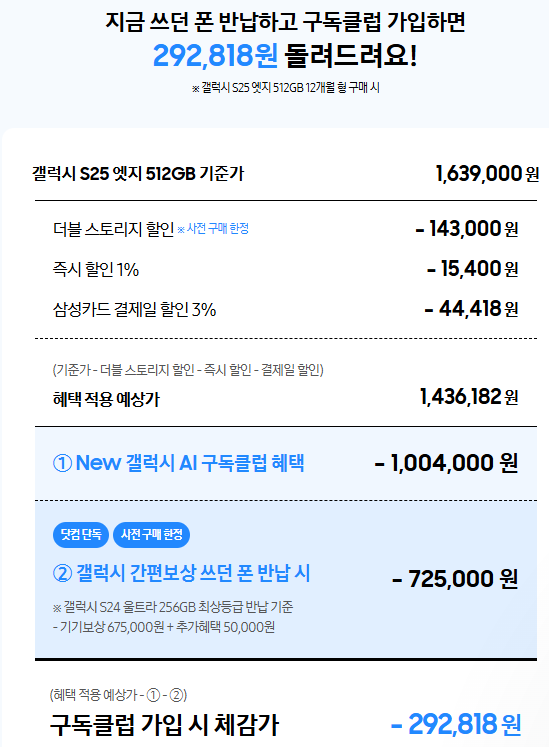Screen dimensions: 549x747
Task: Click the -1,004,000원 subscription benefit amount
Action: 446,463
